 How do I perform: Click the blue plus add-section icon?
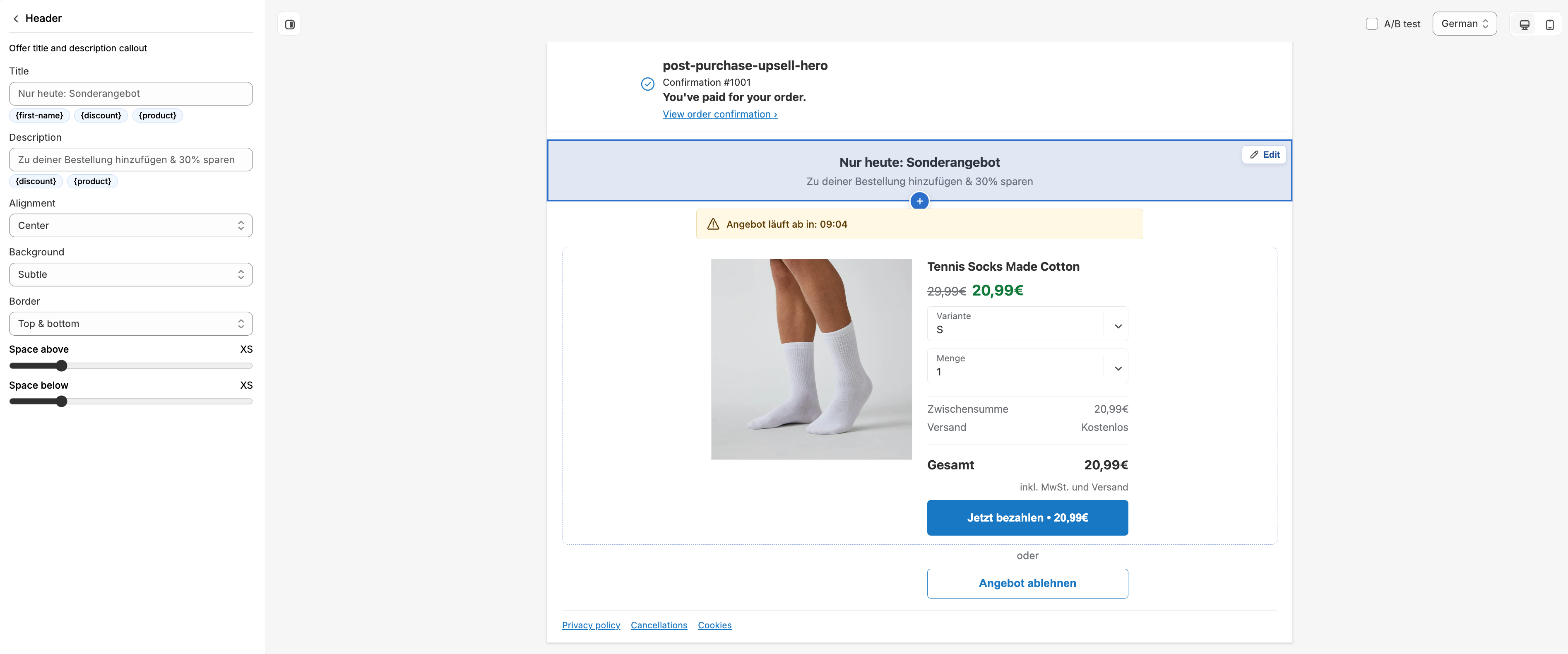[919, 201]
